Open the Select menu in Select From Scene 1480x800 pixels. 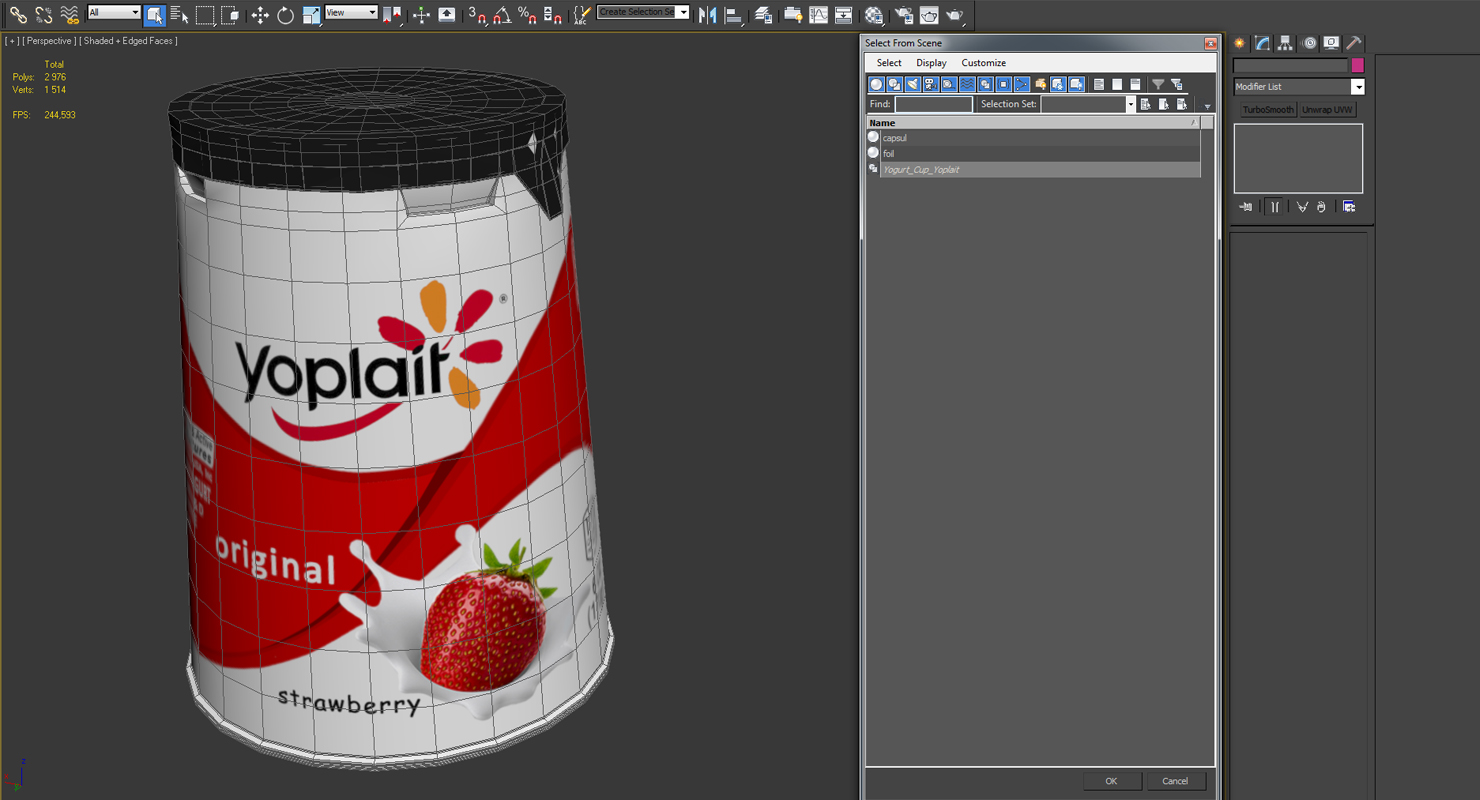(889, 63)
